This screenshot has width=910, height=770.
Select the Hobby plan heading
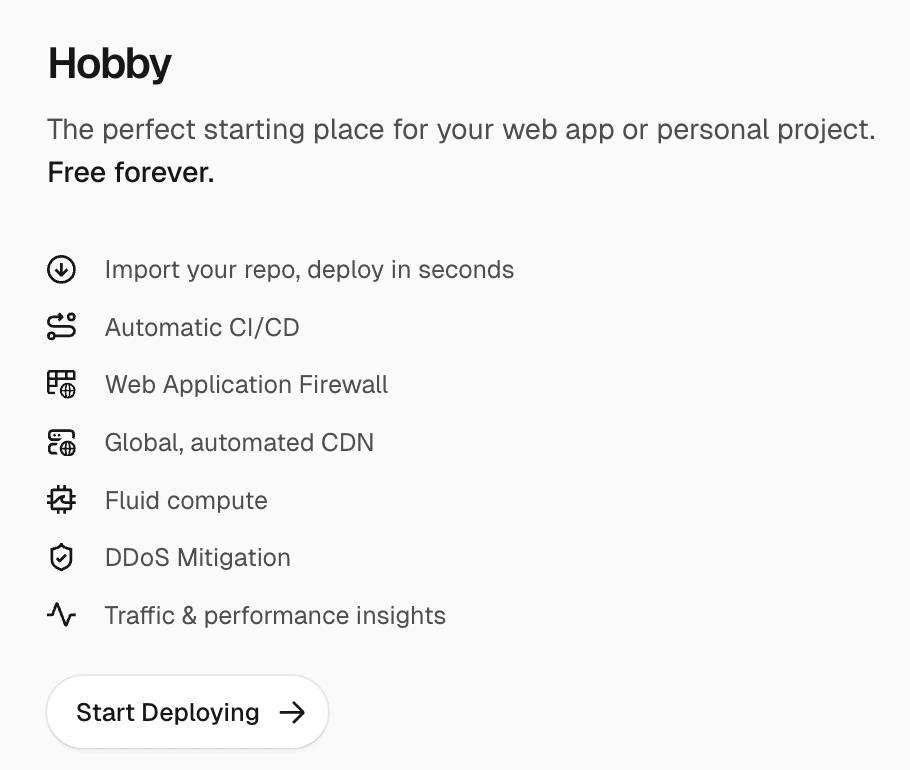coord(109,64)
